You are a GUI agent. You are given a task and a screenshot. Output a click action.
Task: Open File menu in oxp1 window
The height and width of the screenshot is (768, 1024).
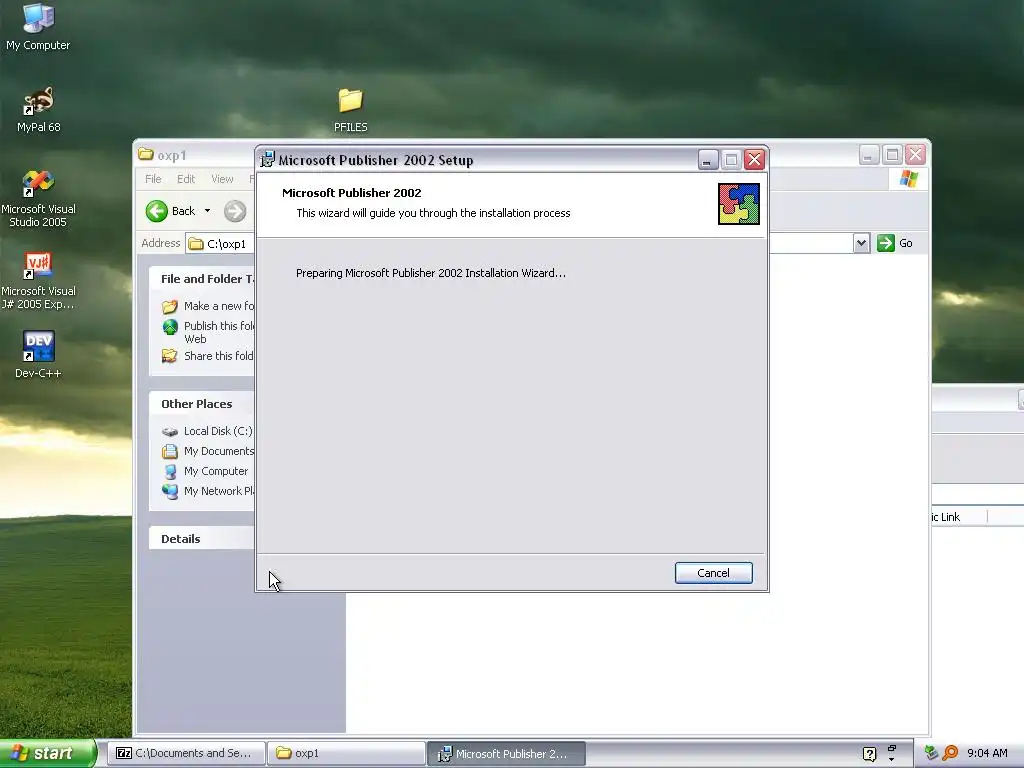pyautogui.click(x=153, y=179)
